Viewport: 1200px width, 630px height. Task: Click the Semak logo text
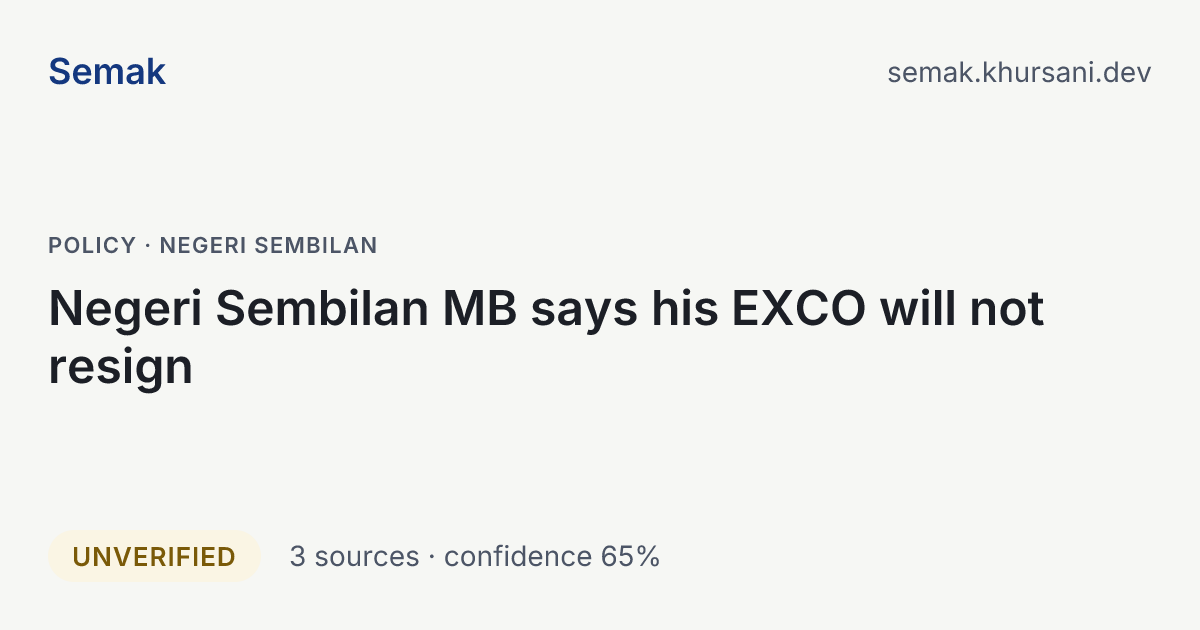pos(107,72)
